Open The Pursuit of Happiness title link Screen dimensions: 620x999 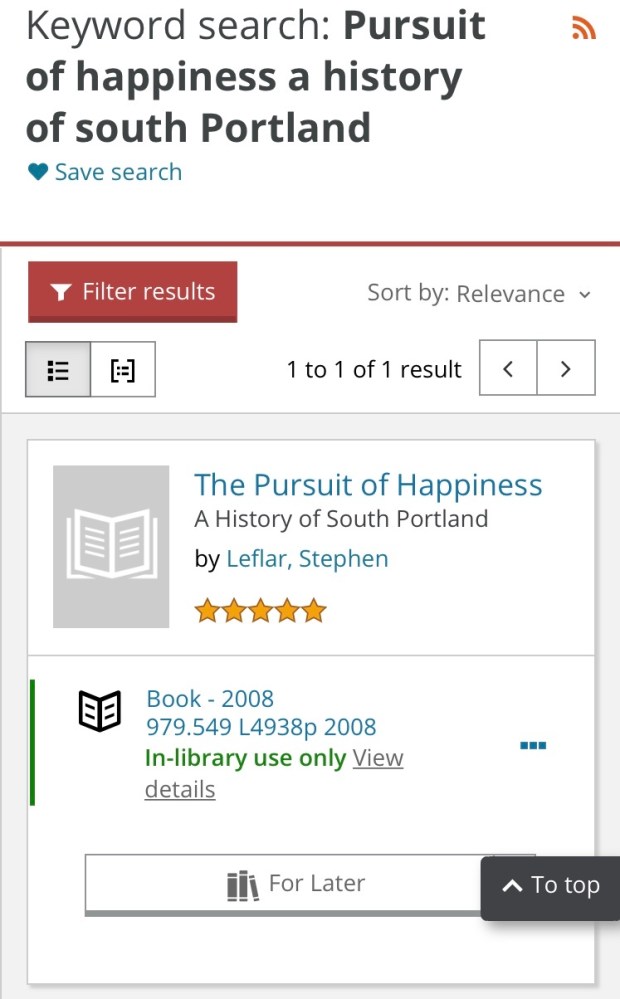pyautogui.click(x=368, y=485)
